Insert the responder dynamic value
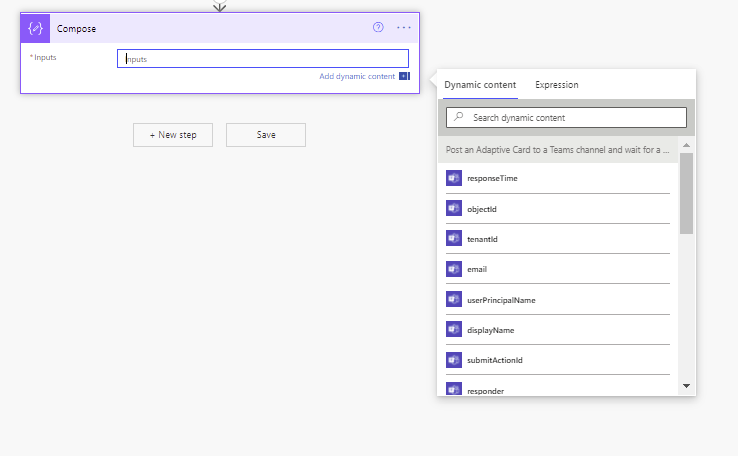 pos(558,389)
